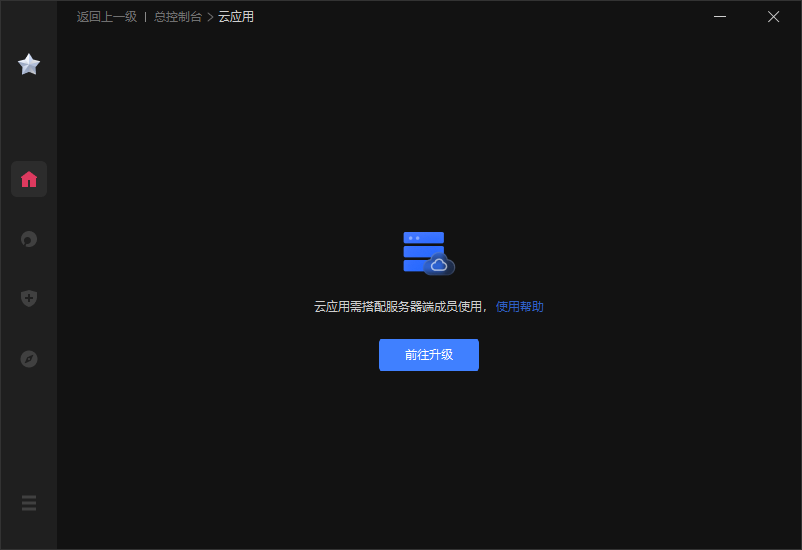This screenshot has width=802, height=550.
Task: Open the compass discover sidebar icon
Action: [29, 359]
